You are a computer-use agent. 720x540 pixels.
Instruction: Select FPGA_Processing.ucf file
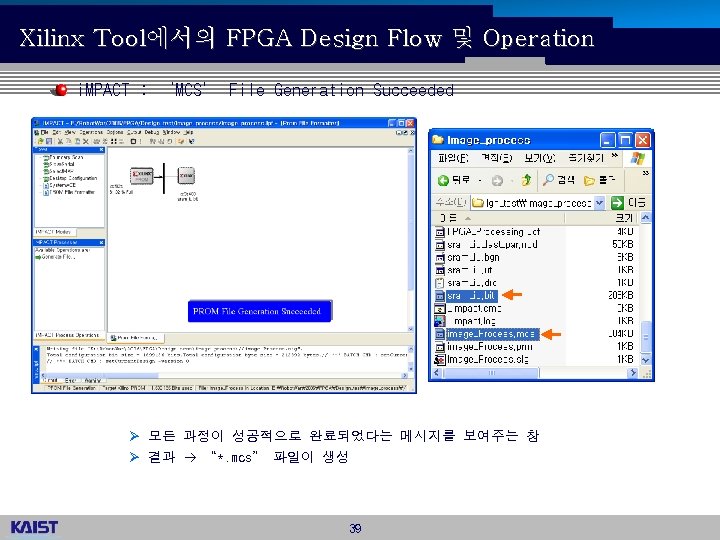coord(488,232)
